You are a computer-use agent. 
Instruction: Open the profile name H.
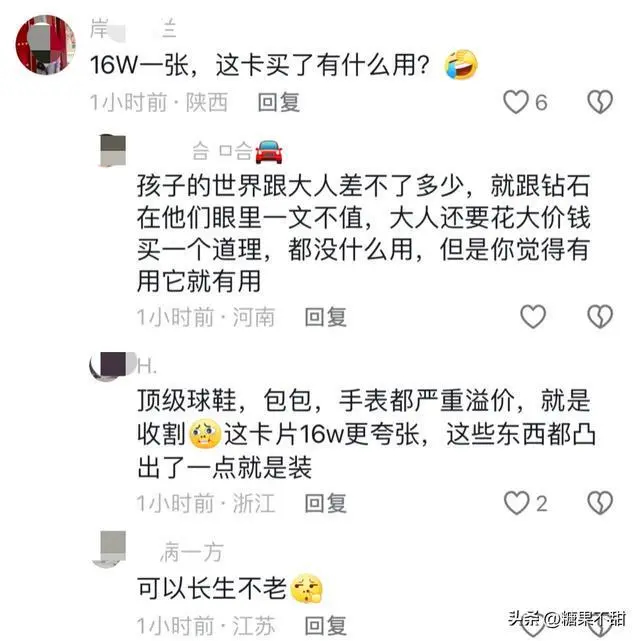147,365
